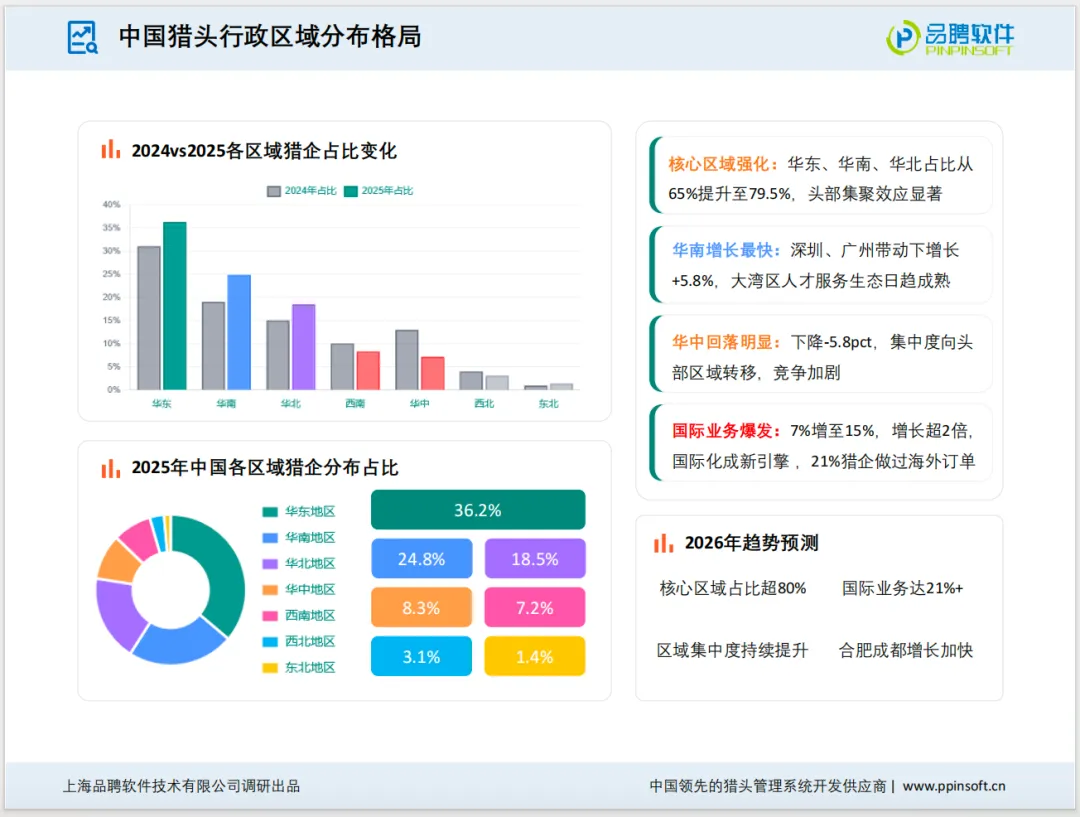The width and height of the screenshot is (1080, 817).
Task: Select the 8.3% orange tile
Action: click(x=422, y=608)
